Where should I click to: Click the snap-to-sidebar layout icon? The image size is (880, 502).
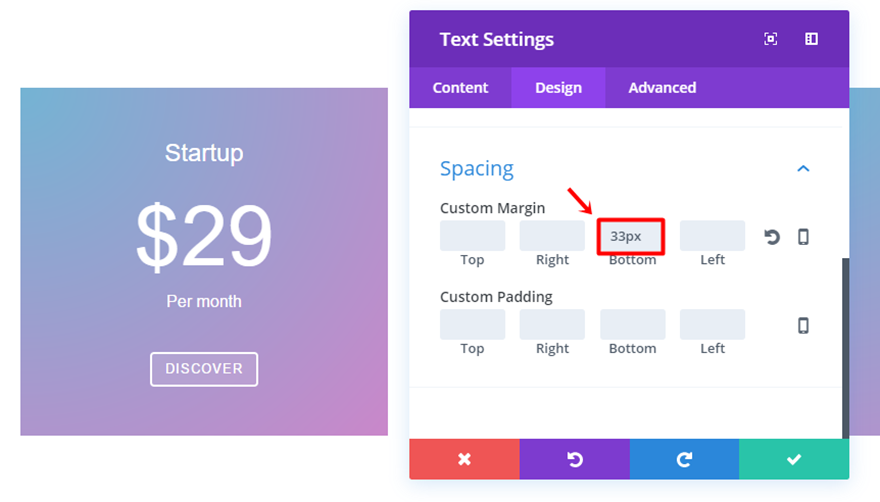(811, 39)
